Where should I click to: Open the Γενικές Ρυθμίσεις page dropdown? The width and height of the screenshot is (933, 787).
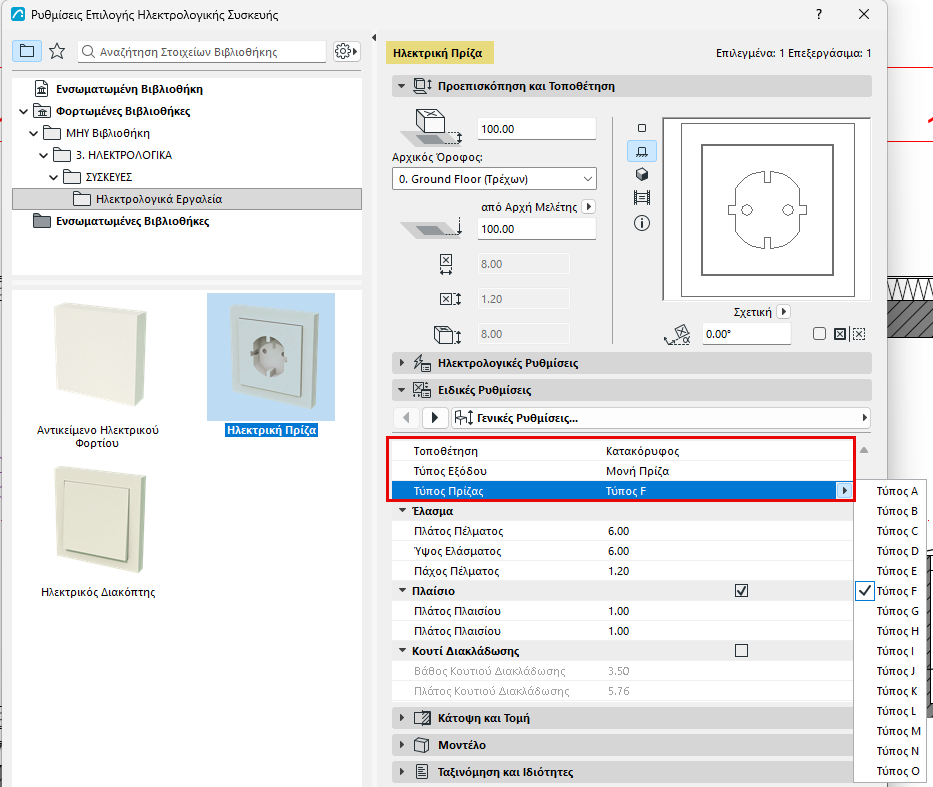660,418
